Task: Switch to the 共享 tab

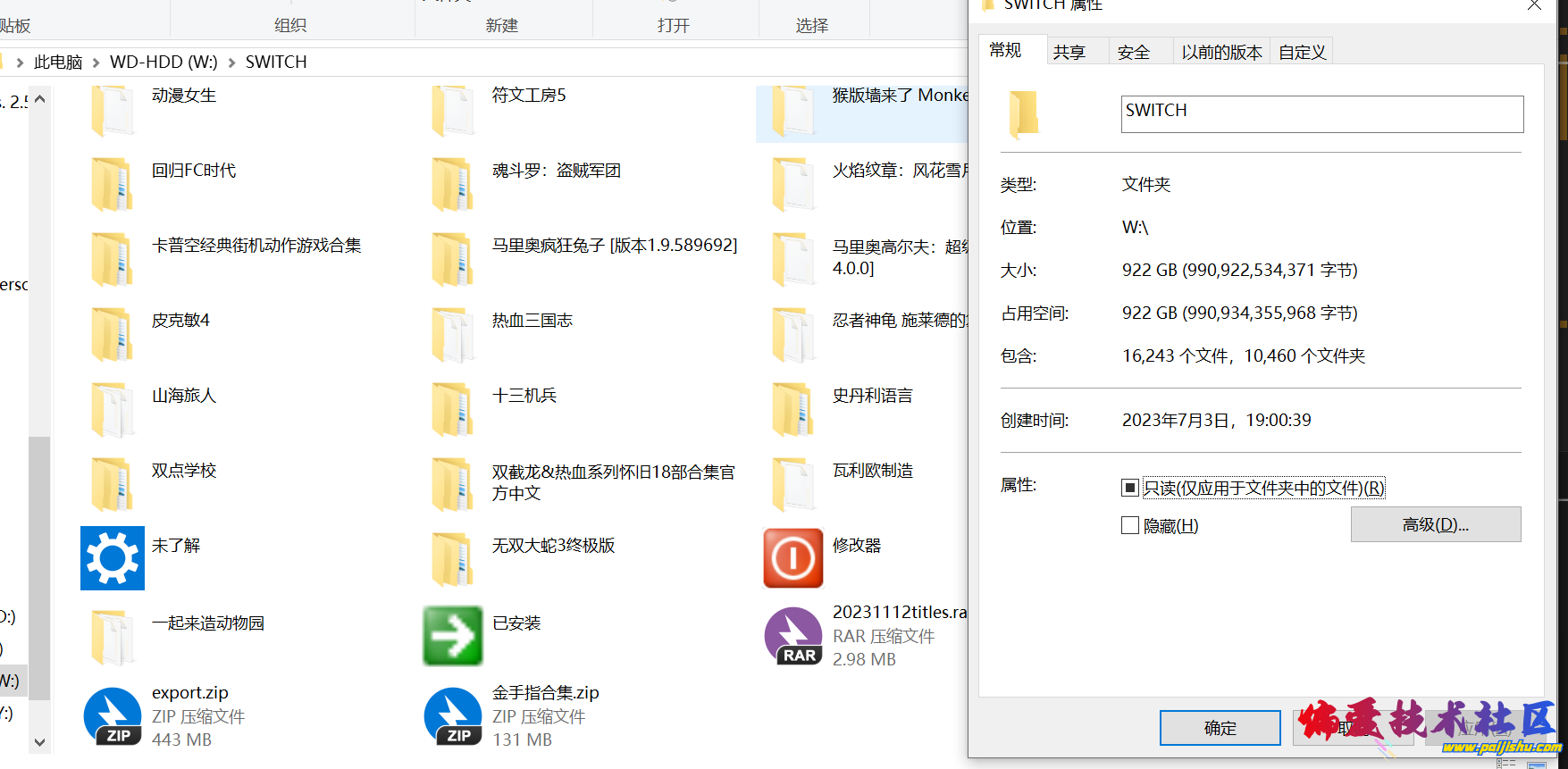Action: tap(1077, 52)
